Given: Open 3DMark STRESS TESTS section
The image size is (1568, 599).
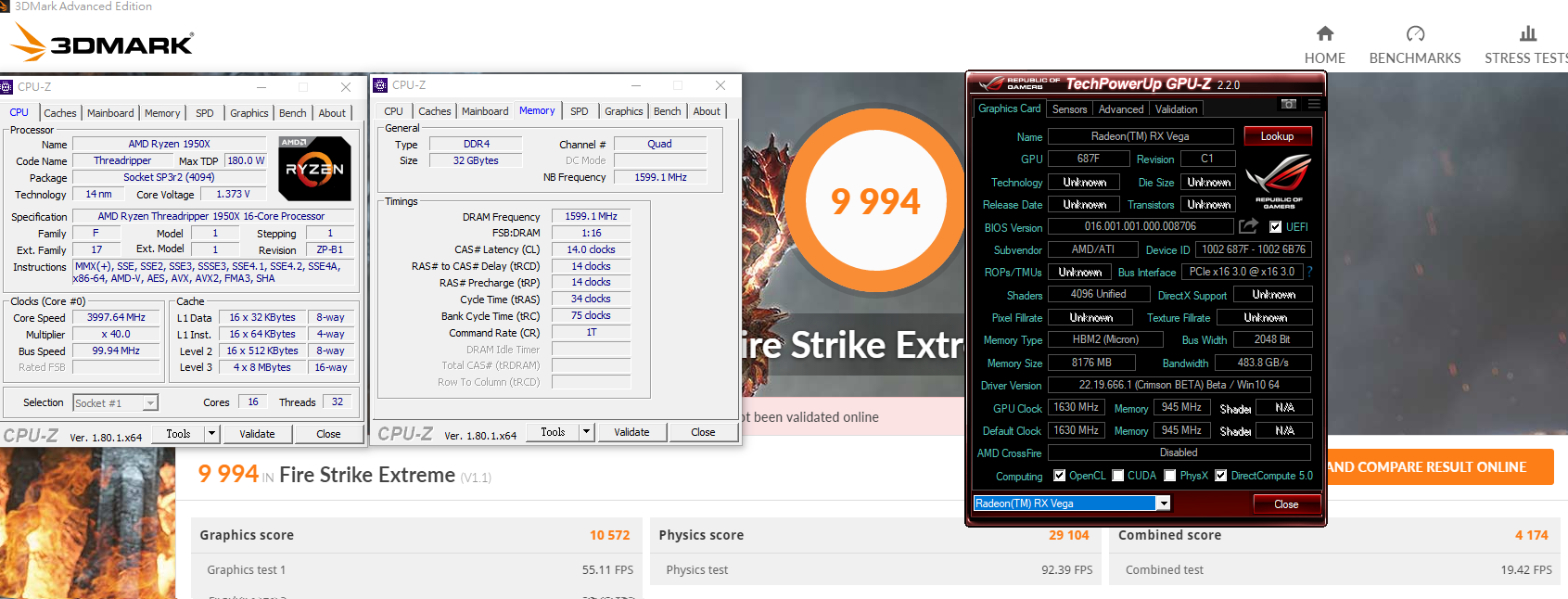Looking at the screenshot, I should tap(1525, 45).
